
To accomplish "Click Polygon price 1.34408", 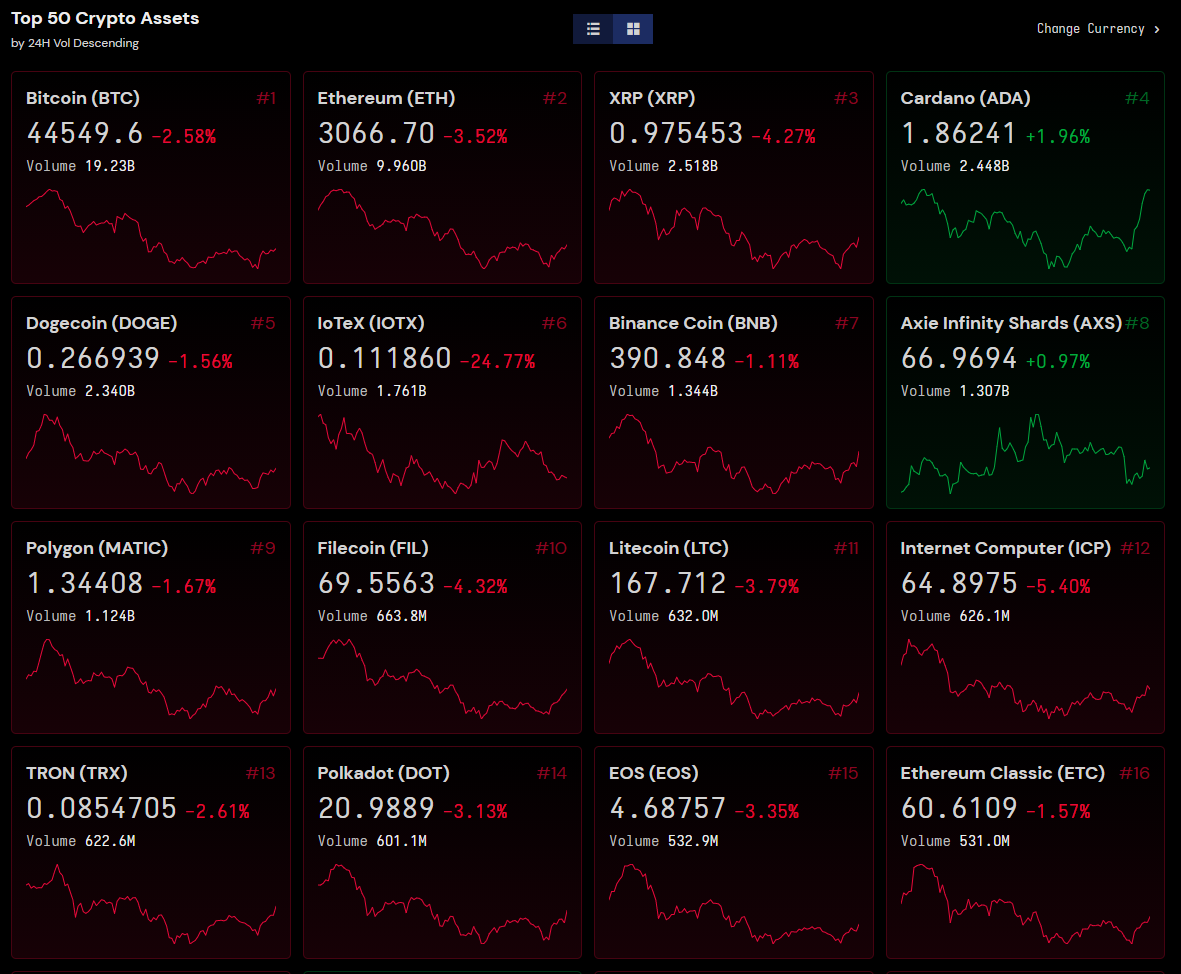I will pyautogui.click(x=84, y=583).
